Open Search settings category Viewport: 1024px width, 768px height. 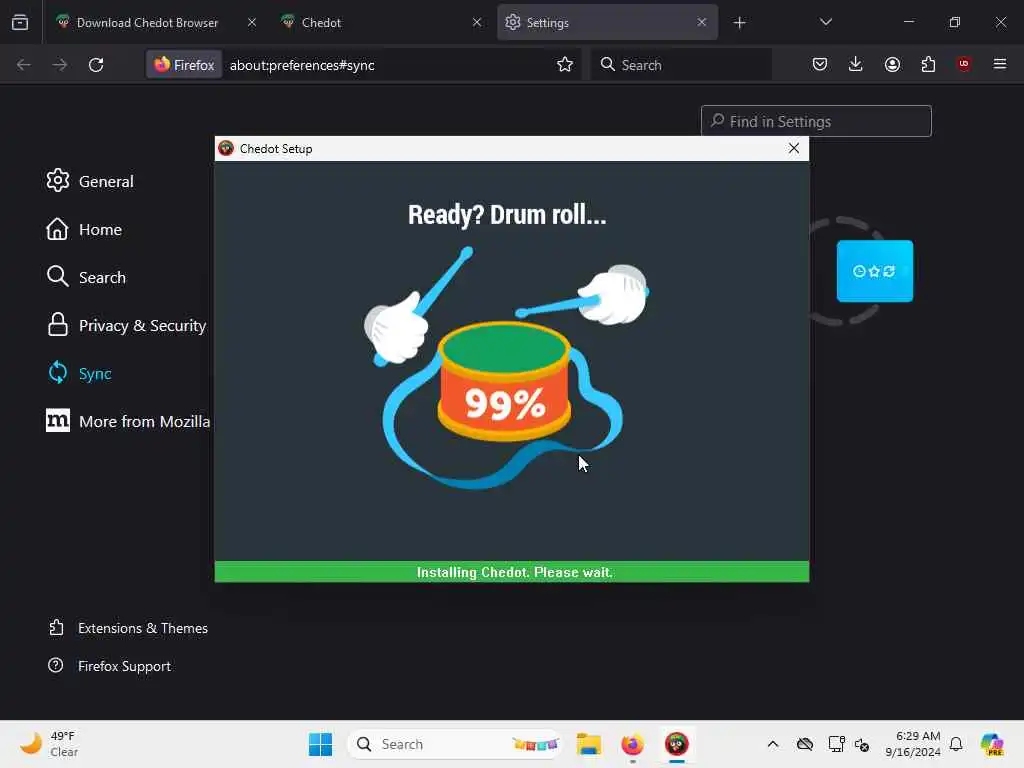point(86,277)
